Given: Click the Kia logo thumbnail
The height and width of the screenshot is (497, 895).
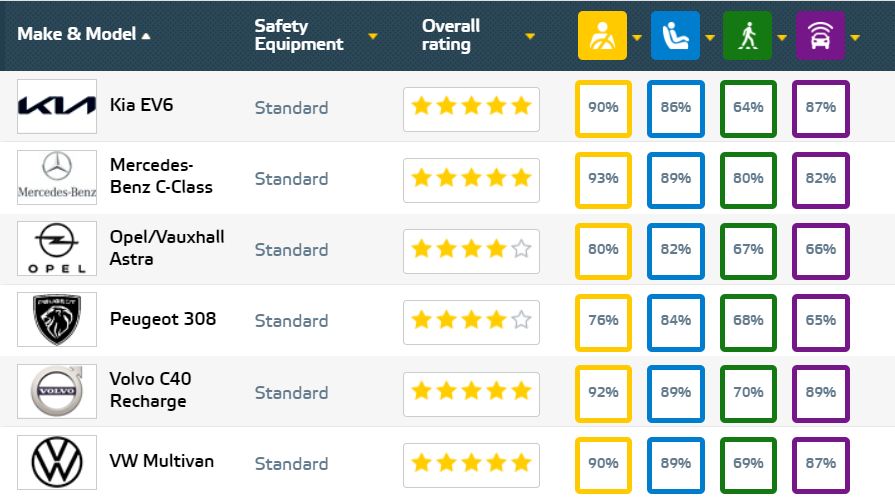Looking at the screenshot, I should pos(57,106).
